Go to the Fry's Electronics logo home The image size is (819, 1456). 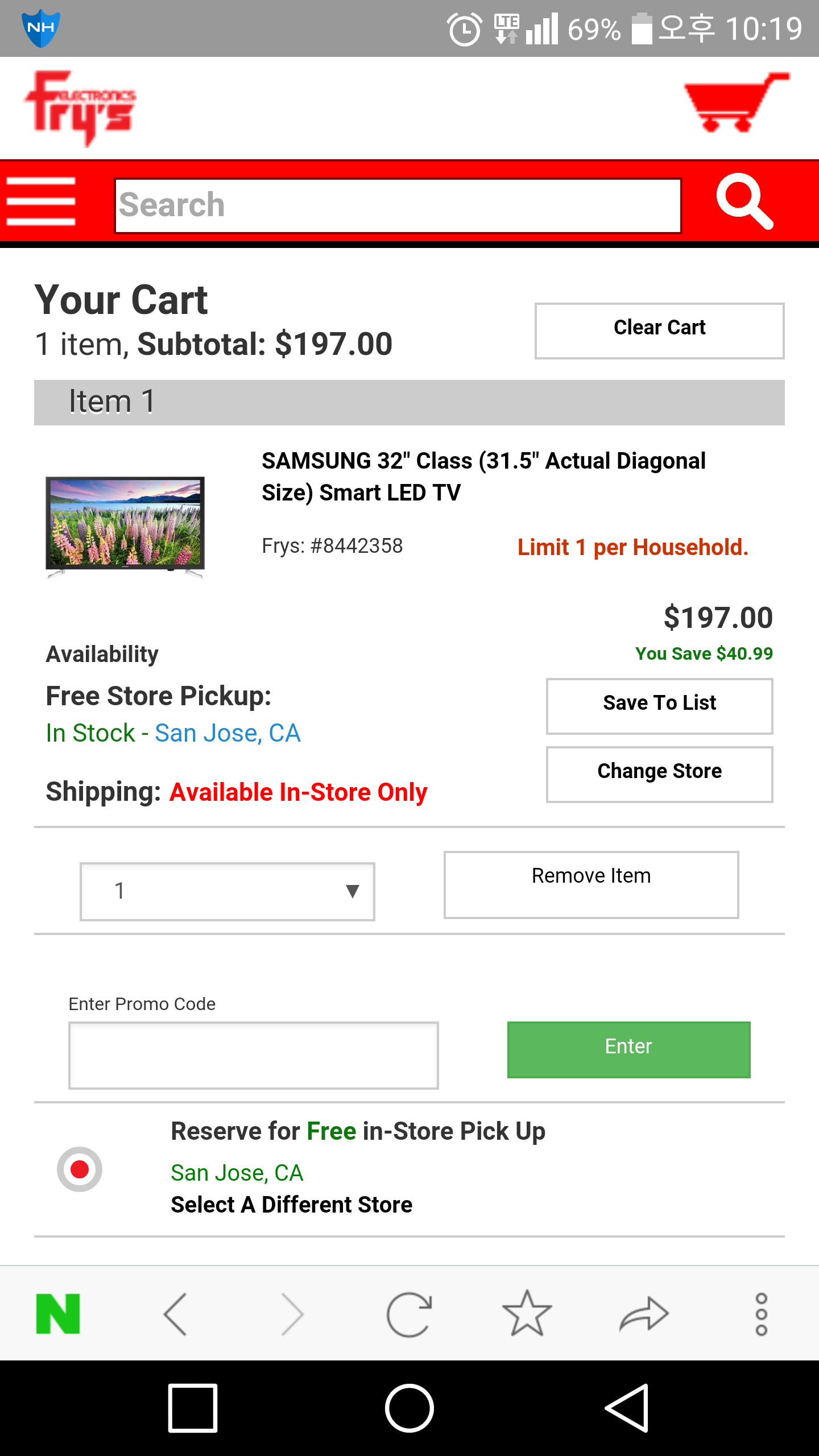80,107
